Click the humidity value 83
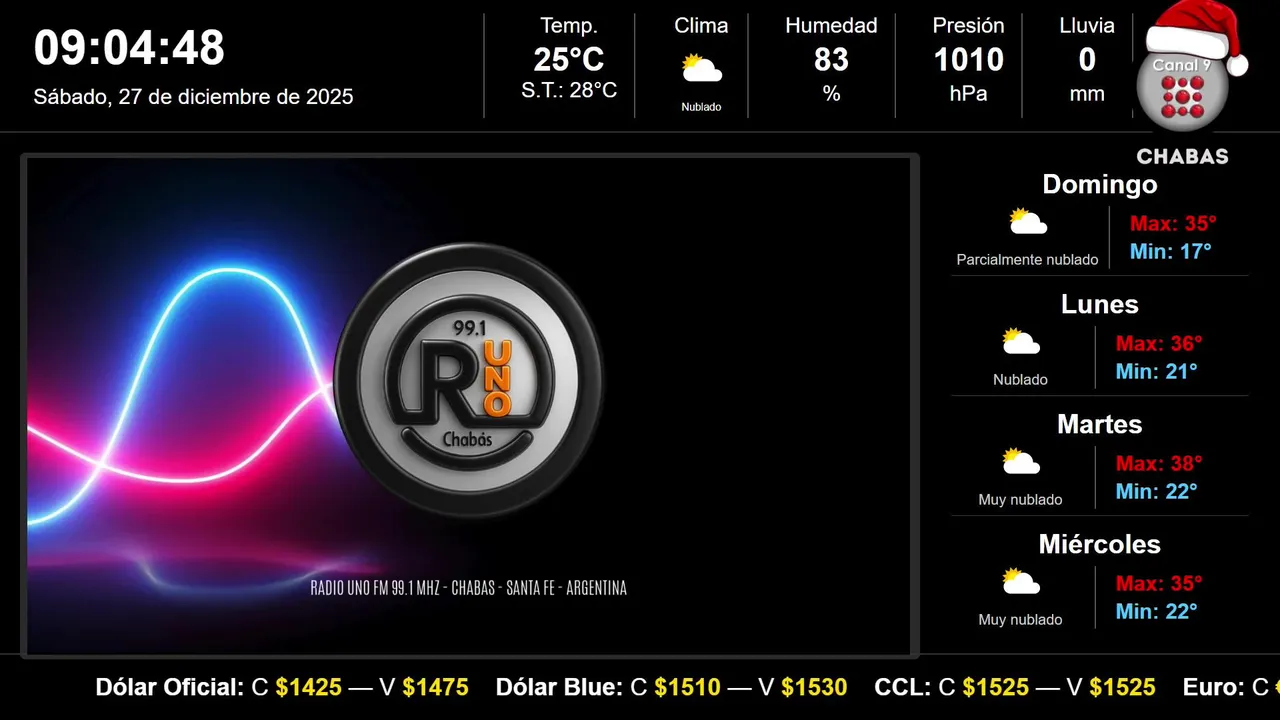 (831, 60)
